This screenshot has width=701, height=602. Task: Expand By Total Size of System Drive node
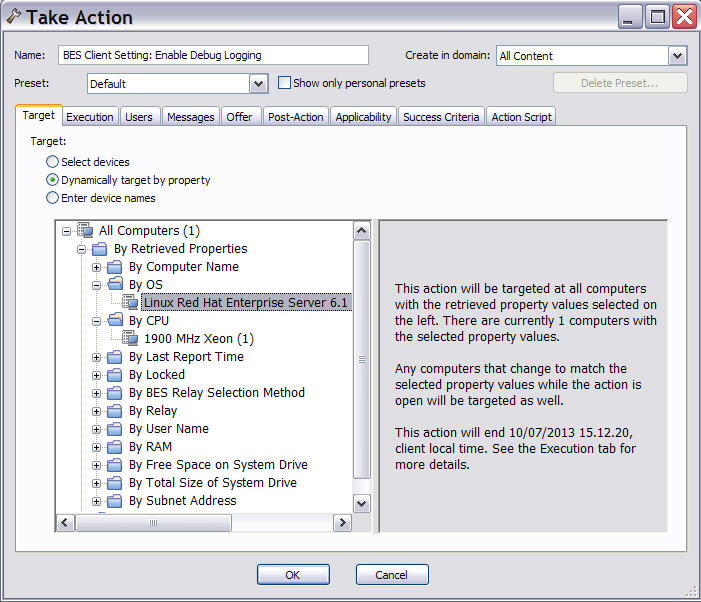pos(97,483)
